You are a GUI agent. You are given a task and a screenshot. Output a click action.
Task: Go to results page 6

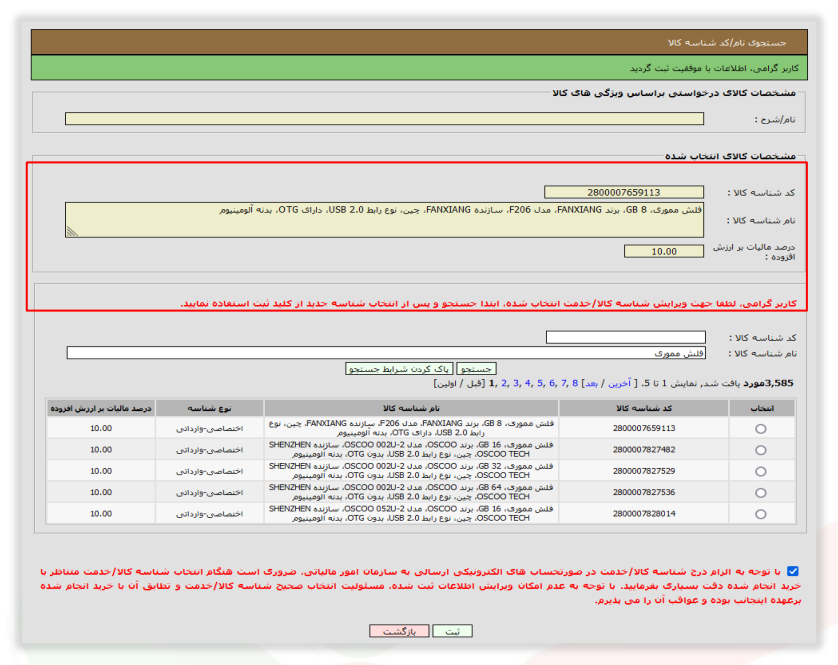[552, 383]
